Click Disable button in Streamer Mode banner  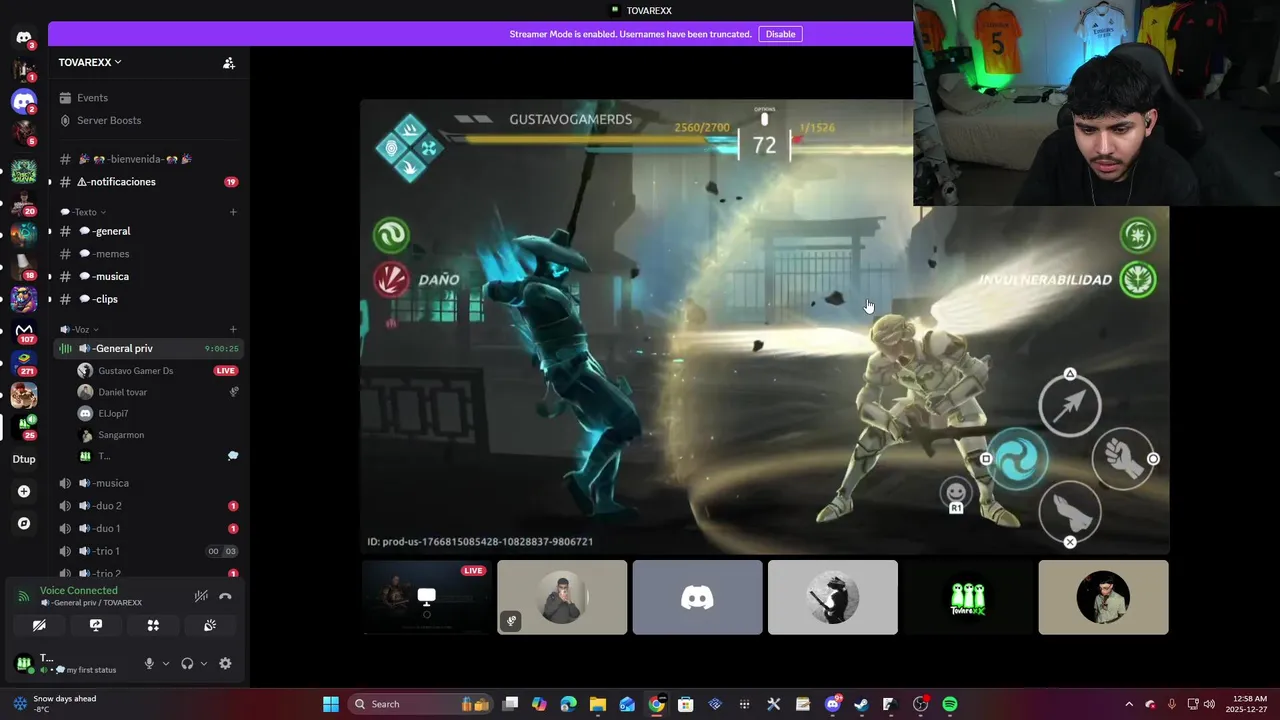click(780, 34)
